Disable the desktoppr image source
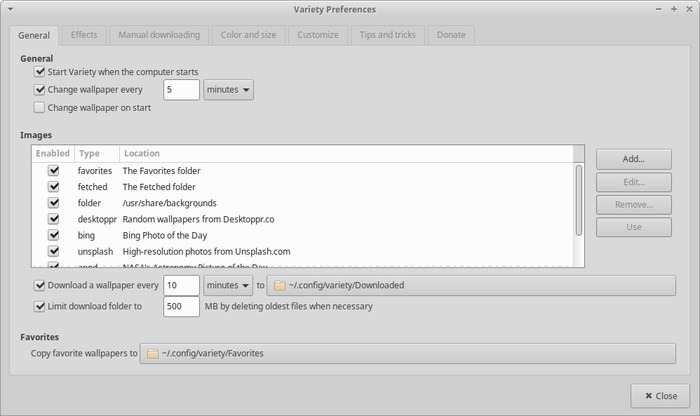Screen dimensions: 700x416 54,219
